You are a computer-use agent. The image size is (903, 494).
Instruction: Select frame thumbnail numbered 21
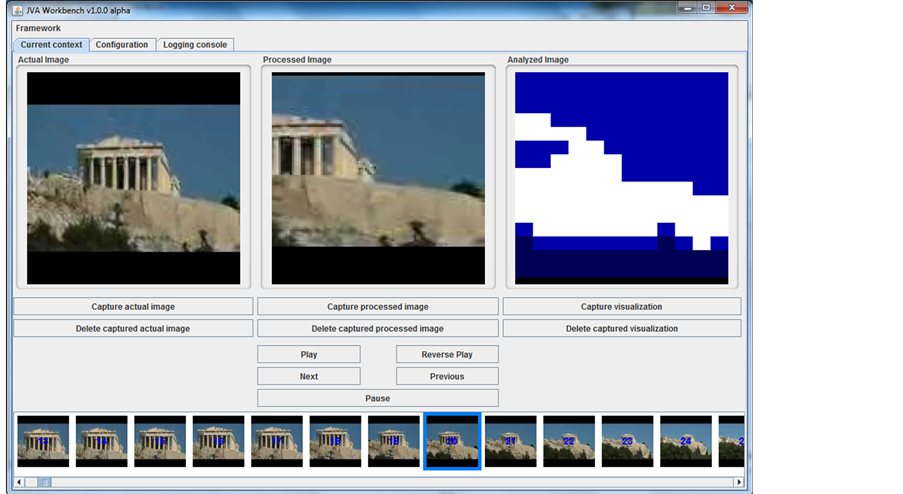pos(510,441)
